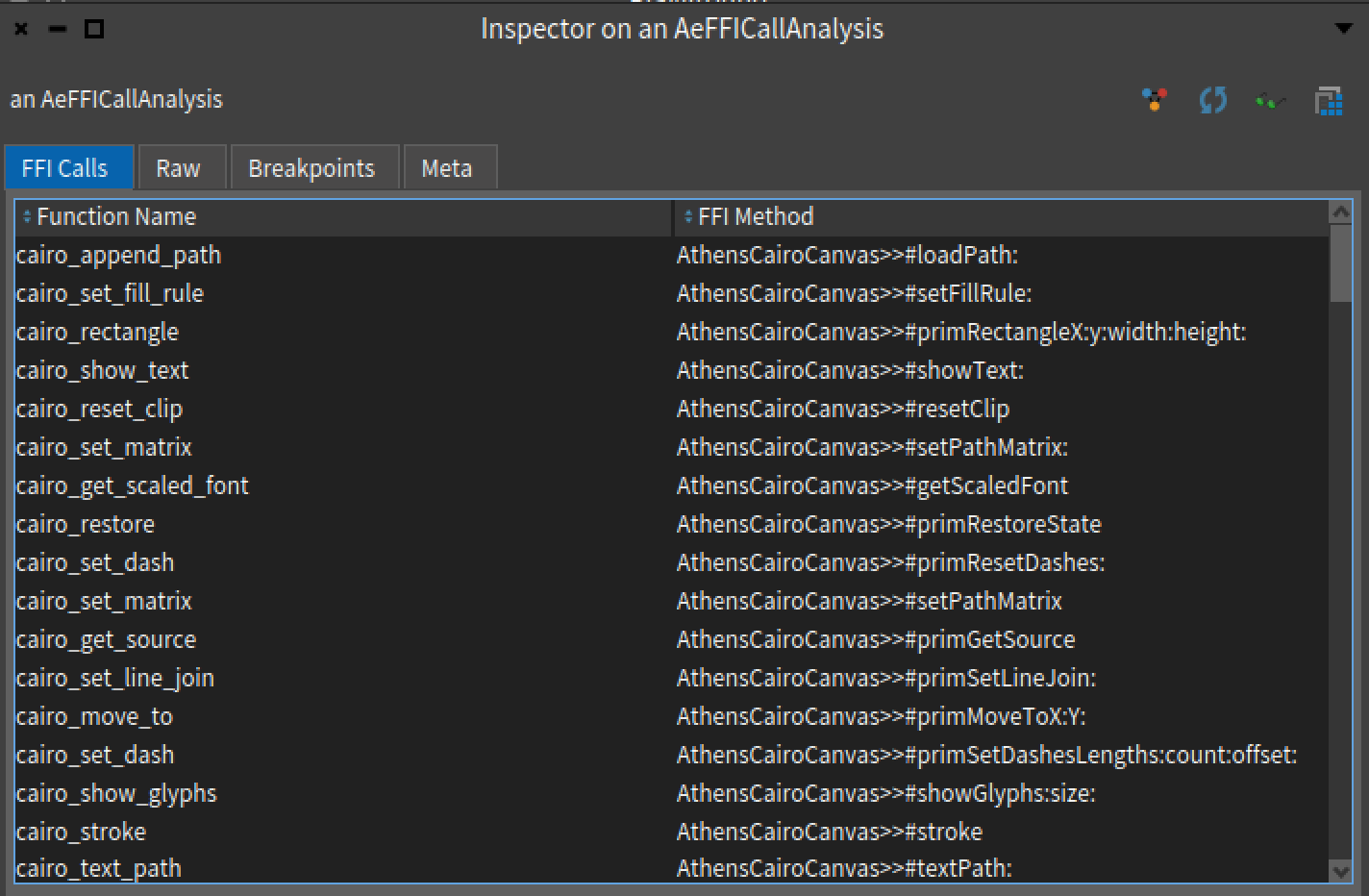Refresh the inspector with the blue arrows icon
Screen dimensions: 1369x896
tap(1212, 99)
